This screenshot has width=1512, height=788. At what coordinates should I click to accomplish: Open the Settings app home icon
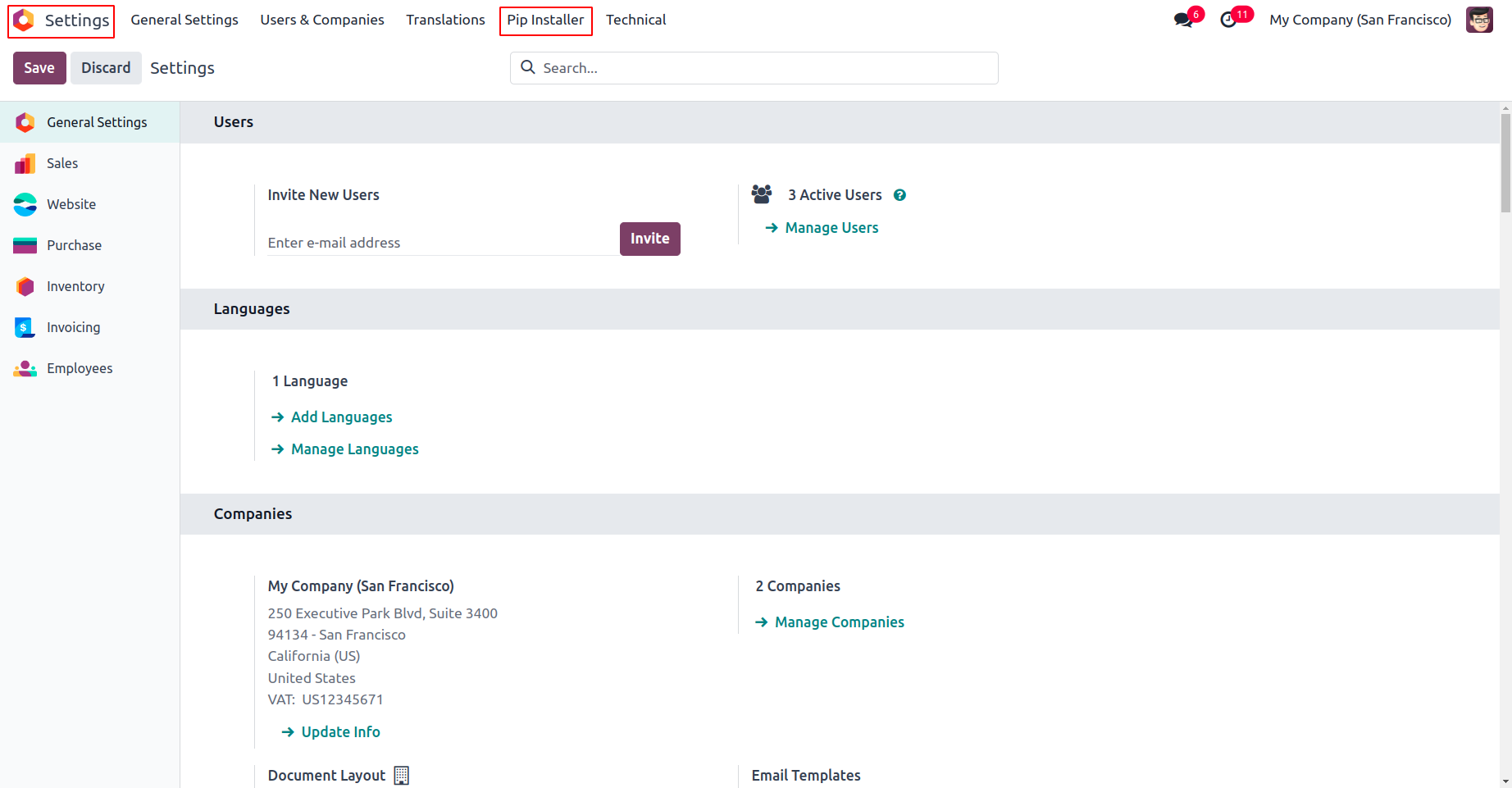(x=25, y=20)
